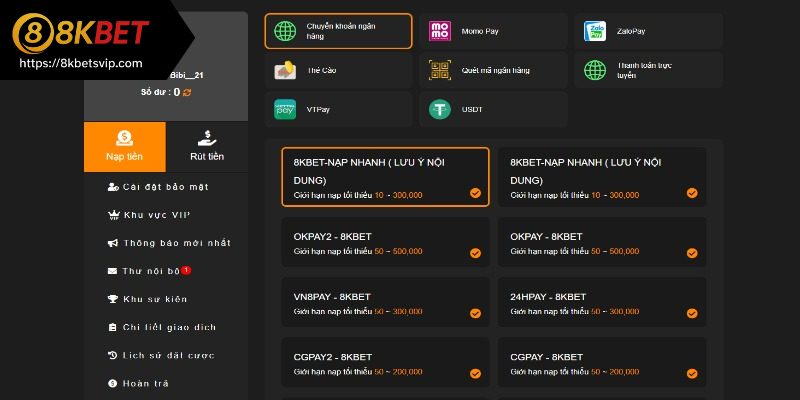Choose Chuyển khoản ngân hàng payment method

point(338,31)
